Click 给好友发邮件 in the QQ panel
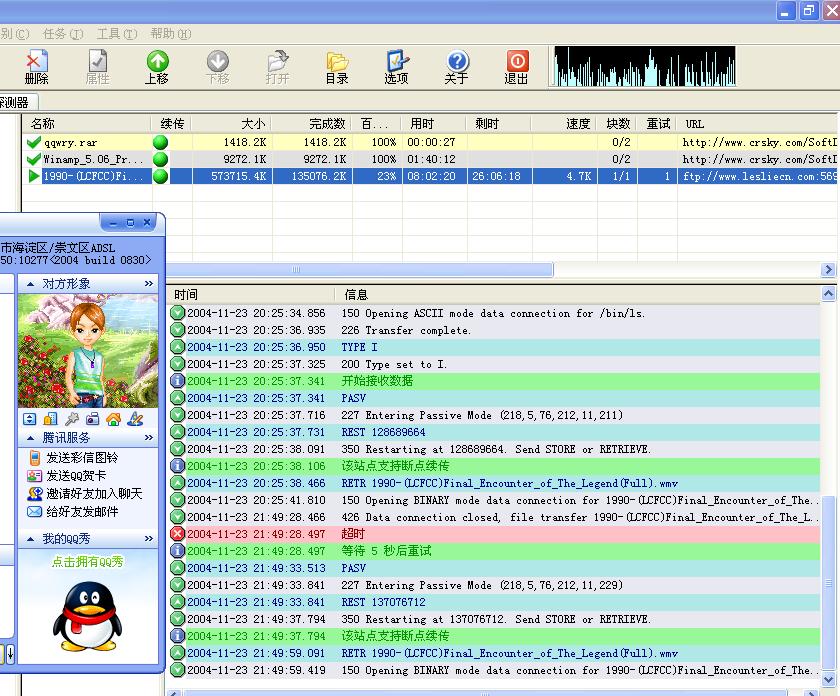The height and width of the screenshot is (696, 840). pyautogui.click(x=82, y=512)
